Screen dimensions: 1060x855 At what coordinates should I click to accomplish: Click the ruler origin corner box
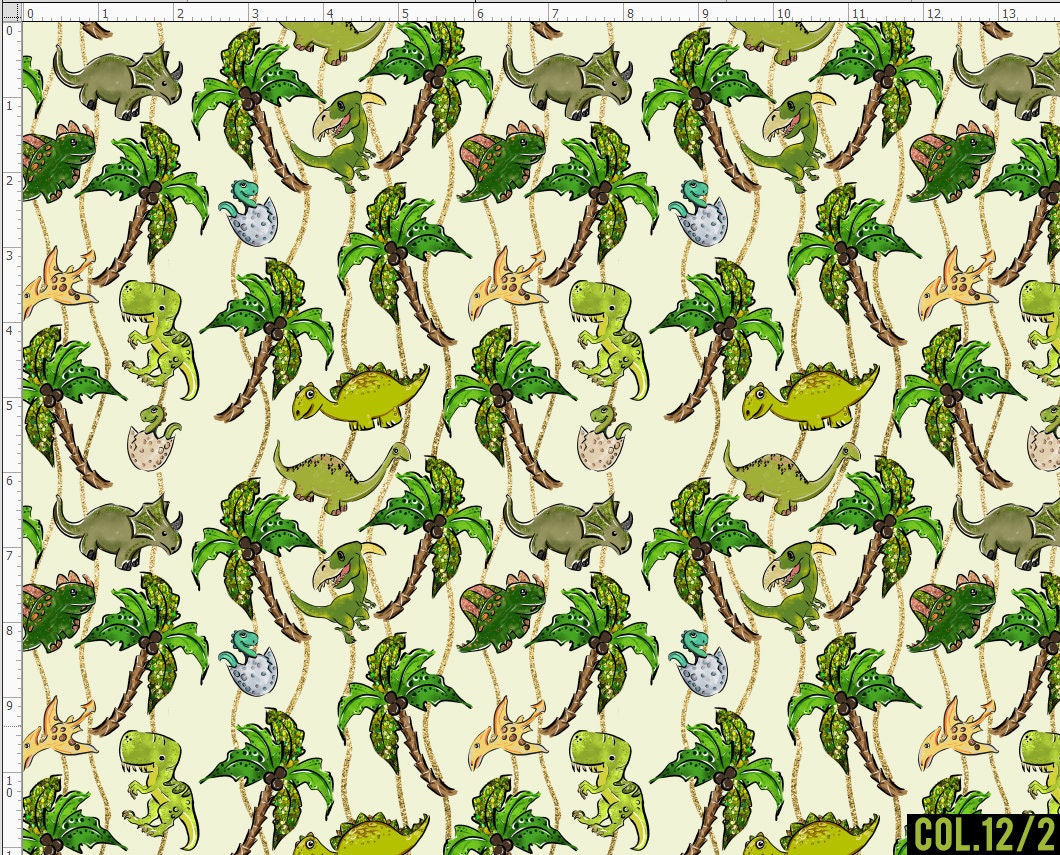[x=10, y=10]
